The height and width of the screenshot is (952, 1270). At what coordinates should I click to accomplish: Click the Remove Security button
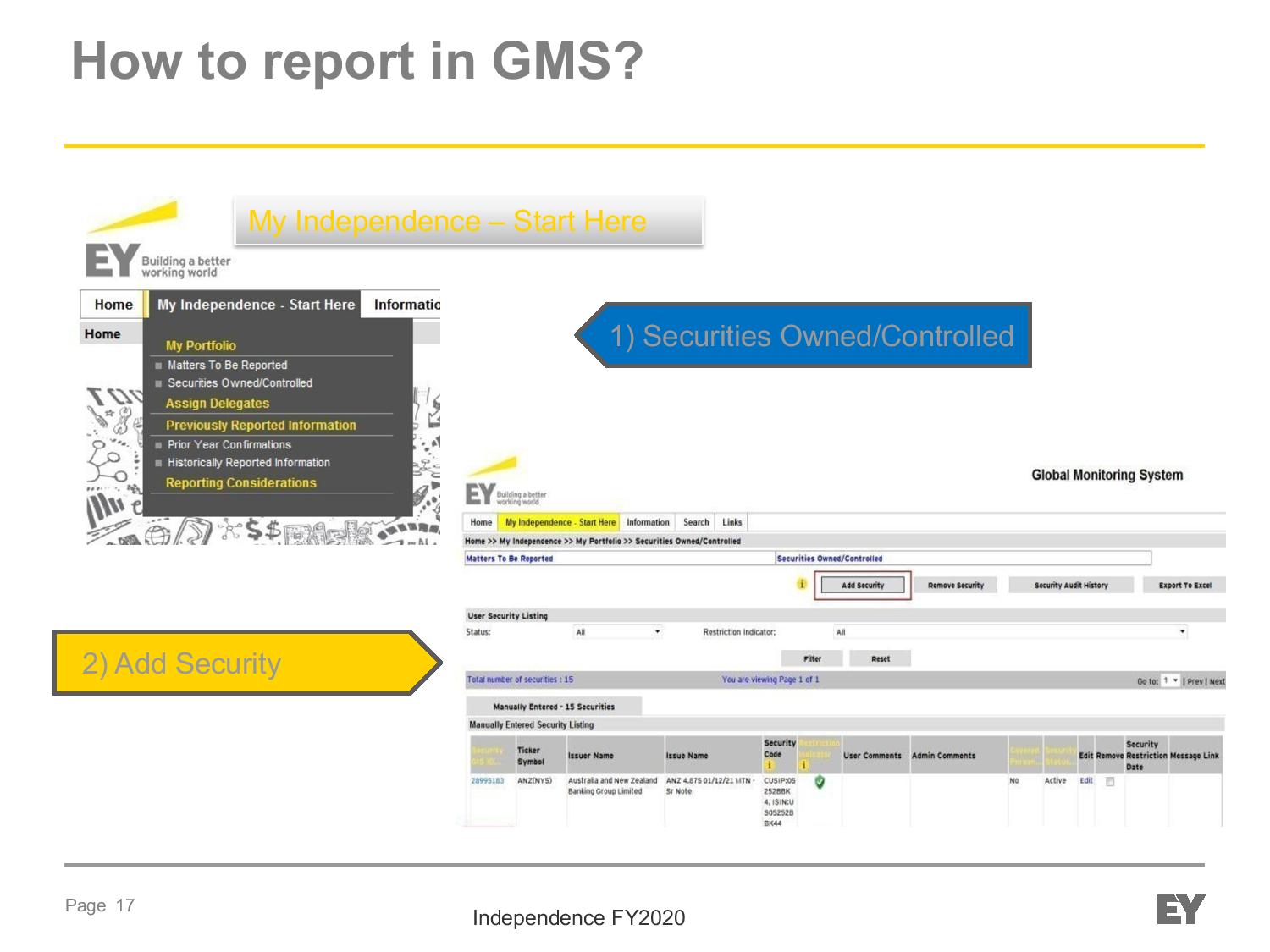pyautogui.click(x=956, y=586)
